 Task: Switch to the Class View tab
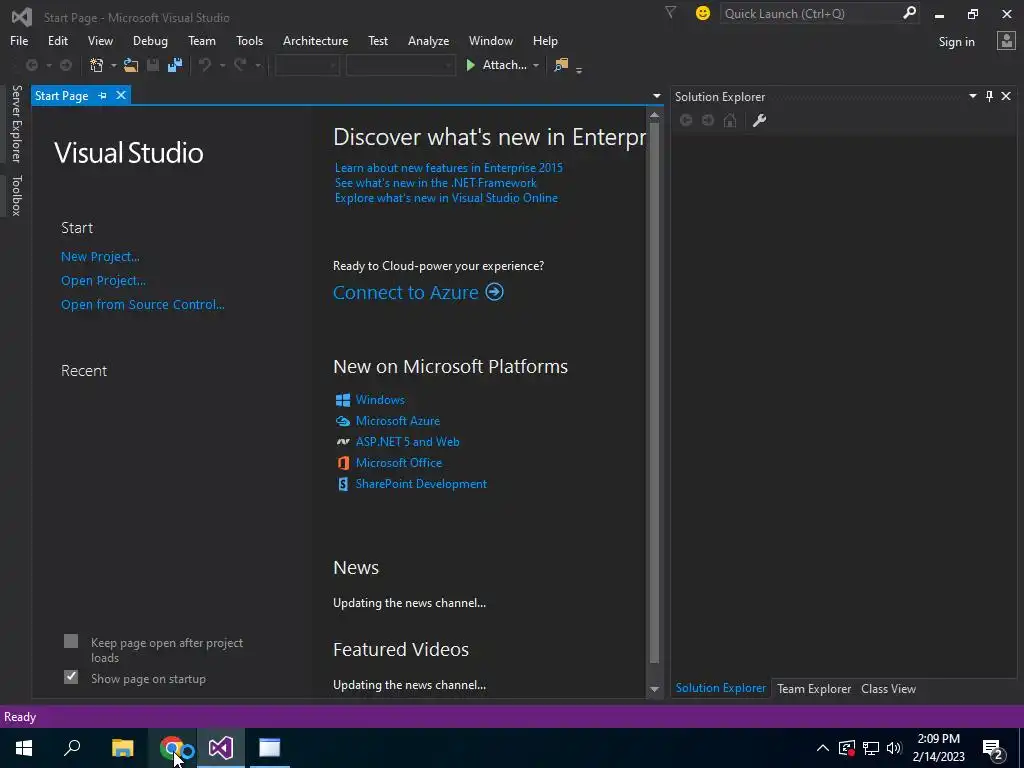[x=888, y=688]
